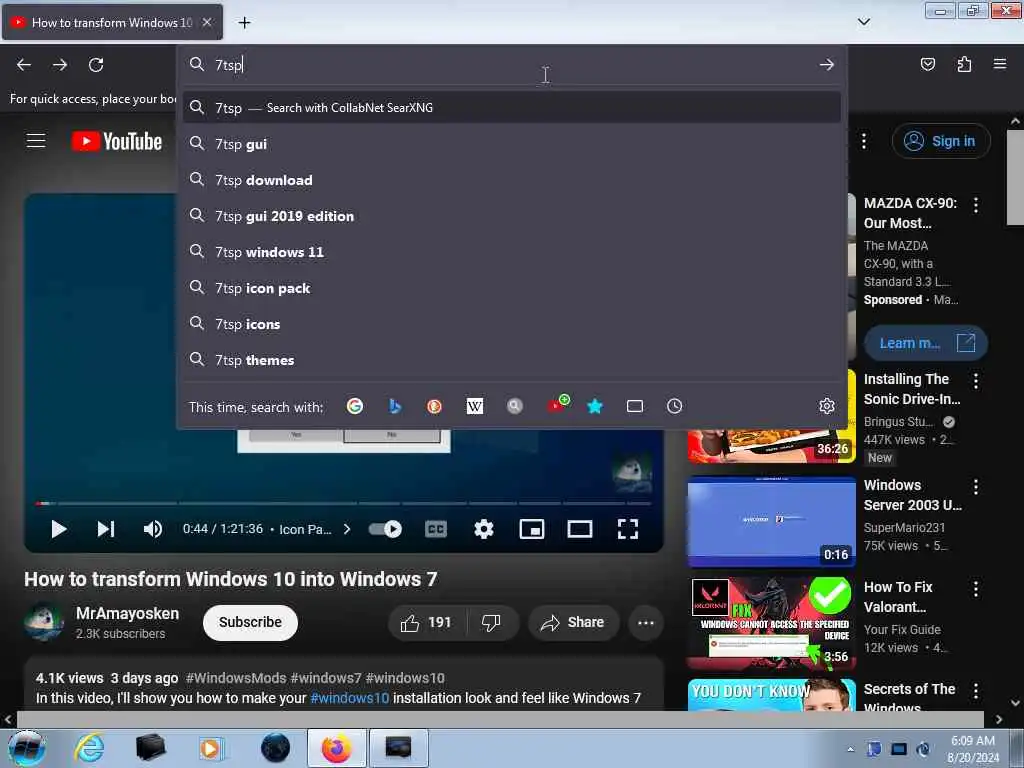Go back with the browser back arrow
Viewport: 1024px width, 768px height.
[x=24, y=65]
